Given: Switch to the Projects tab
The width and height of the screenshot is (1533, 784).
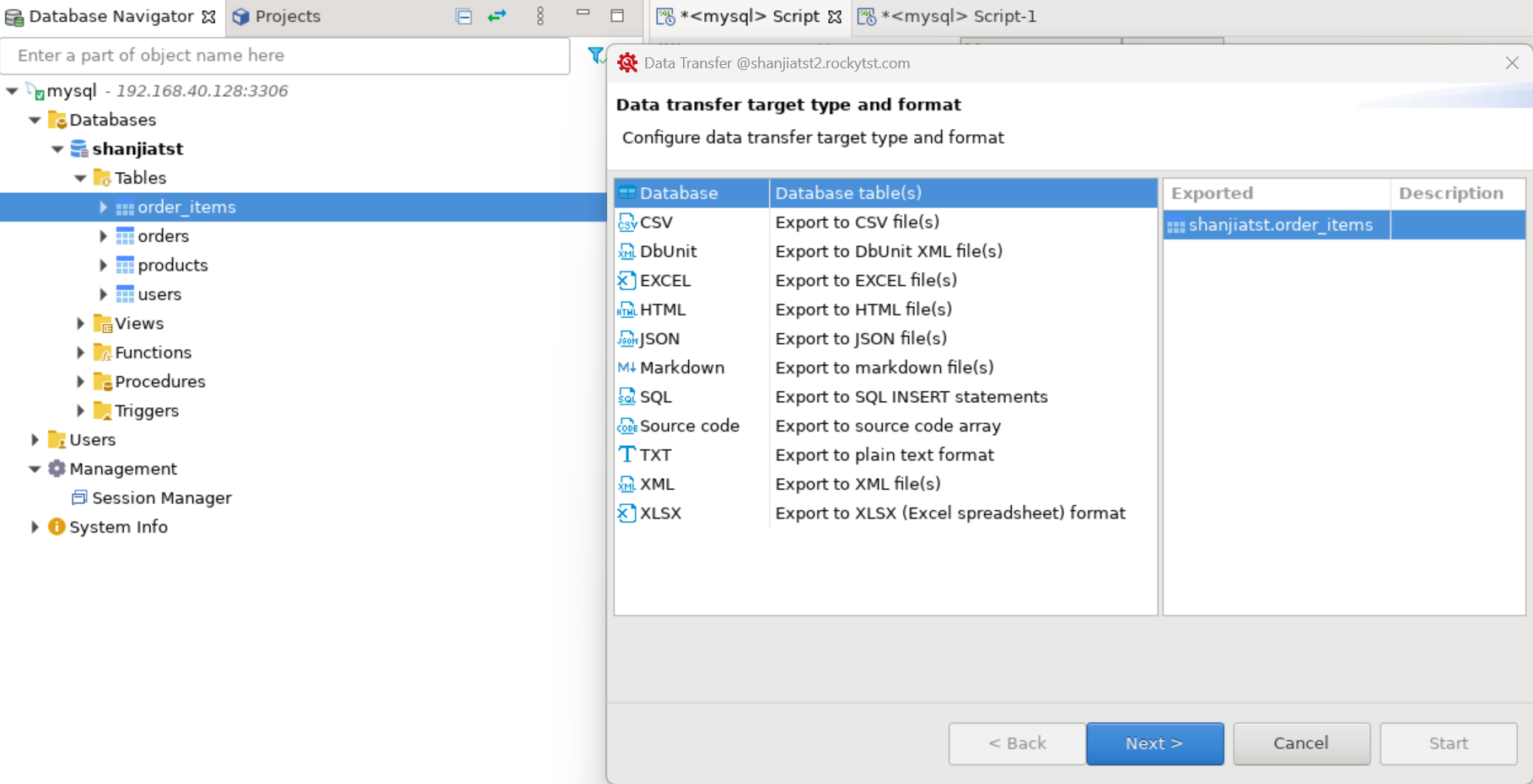Looking at the screenshot, I should (277, 16).
